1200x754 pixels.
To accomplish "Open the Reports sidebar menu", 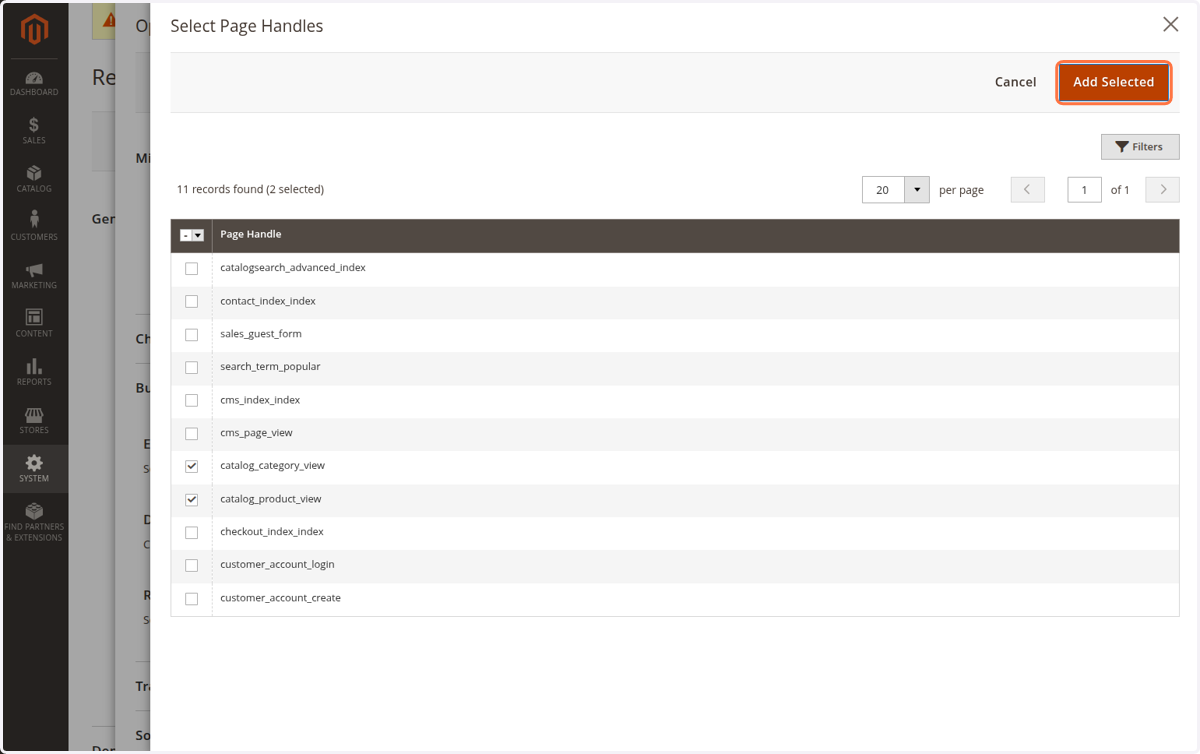I will (x=34, y=372).
